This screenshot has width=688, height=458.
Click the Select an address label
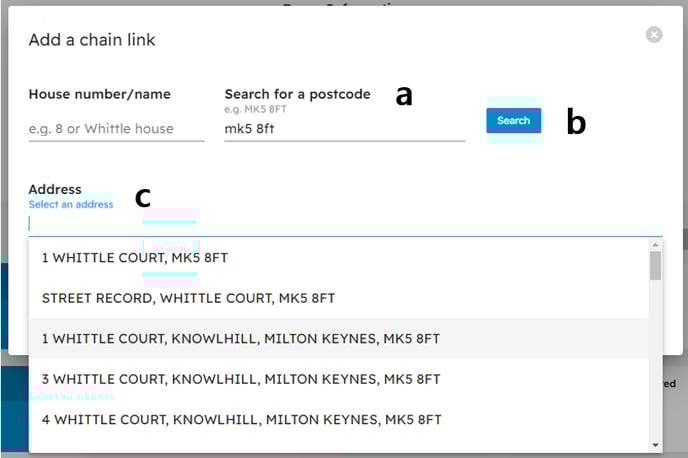click(71, 204)
